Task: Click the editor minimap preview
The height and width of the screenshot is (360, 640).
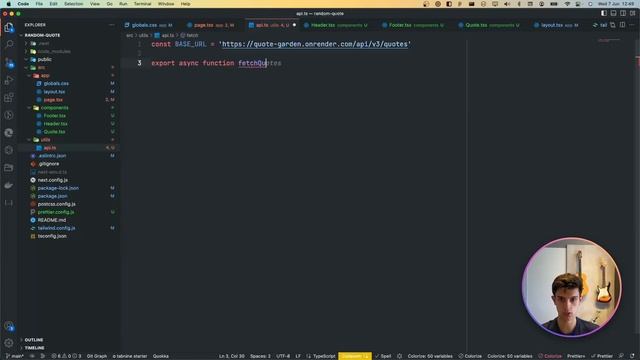Action: pyautogui.click(x=609, y=40)
